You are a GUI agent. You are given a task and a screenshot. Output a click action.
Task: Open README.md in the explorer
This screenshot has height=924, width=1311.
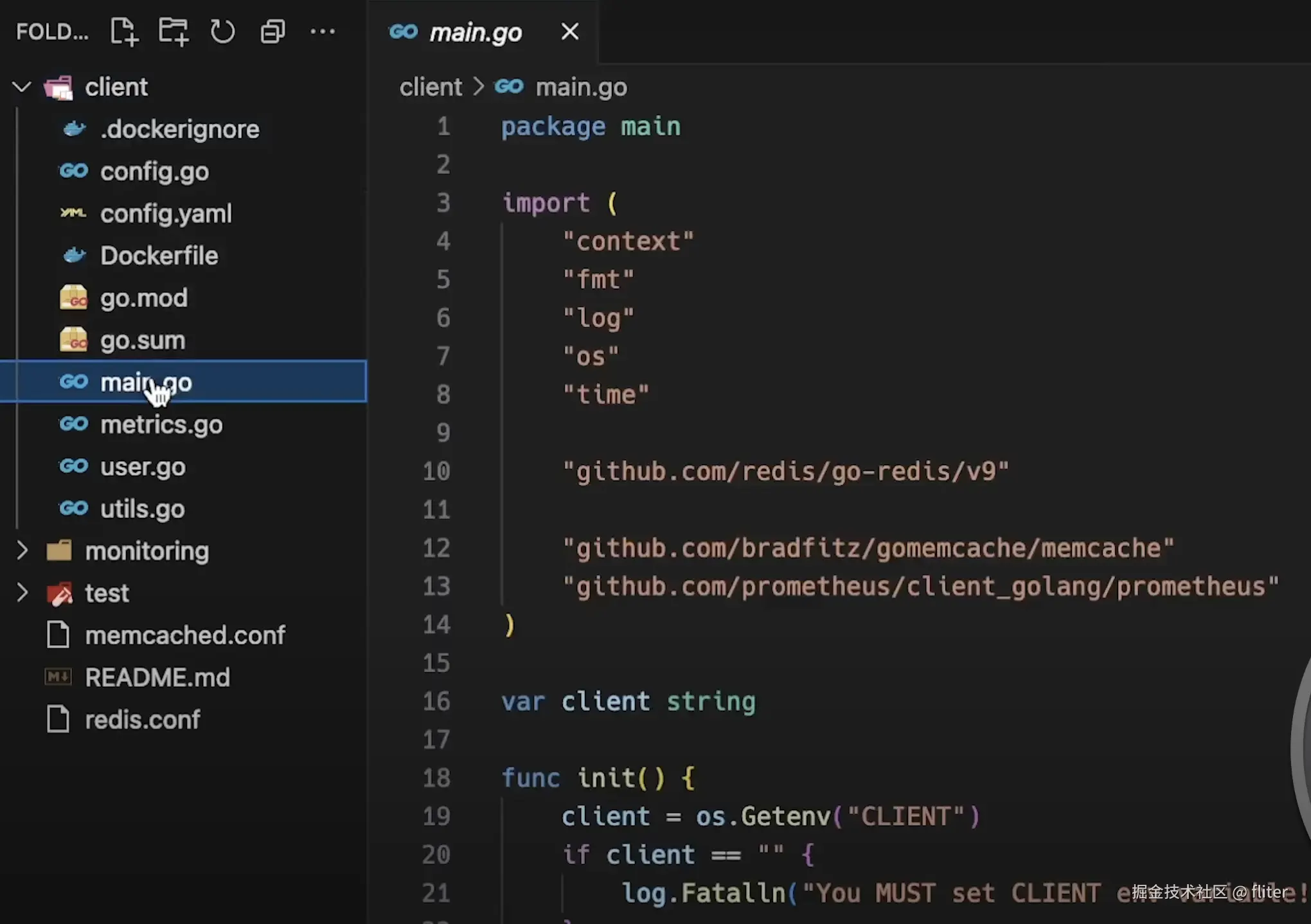click(x=157, y=677)
